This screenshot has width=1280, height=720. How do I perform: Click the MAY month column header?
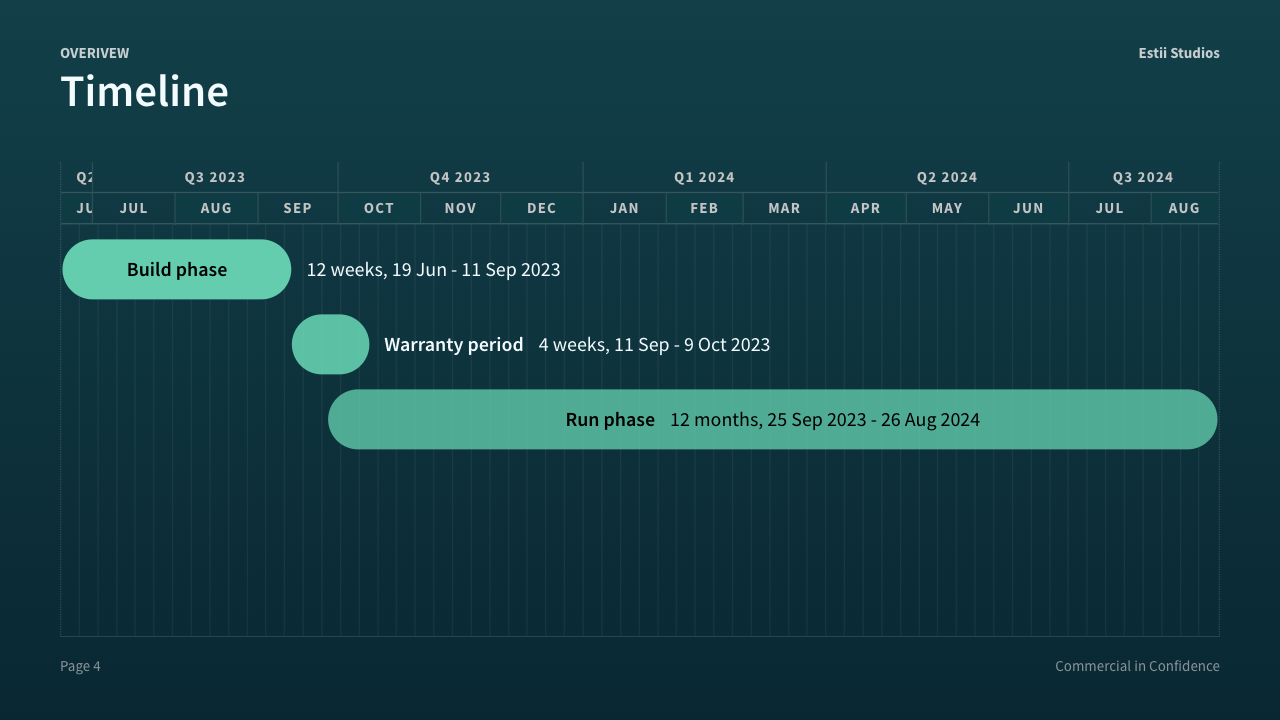click(x=947, y=208)
